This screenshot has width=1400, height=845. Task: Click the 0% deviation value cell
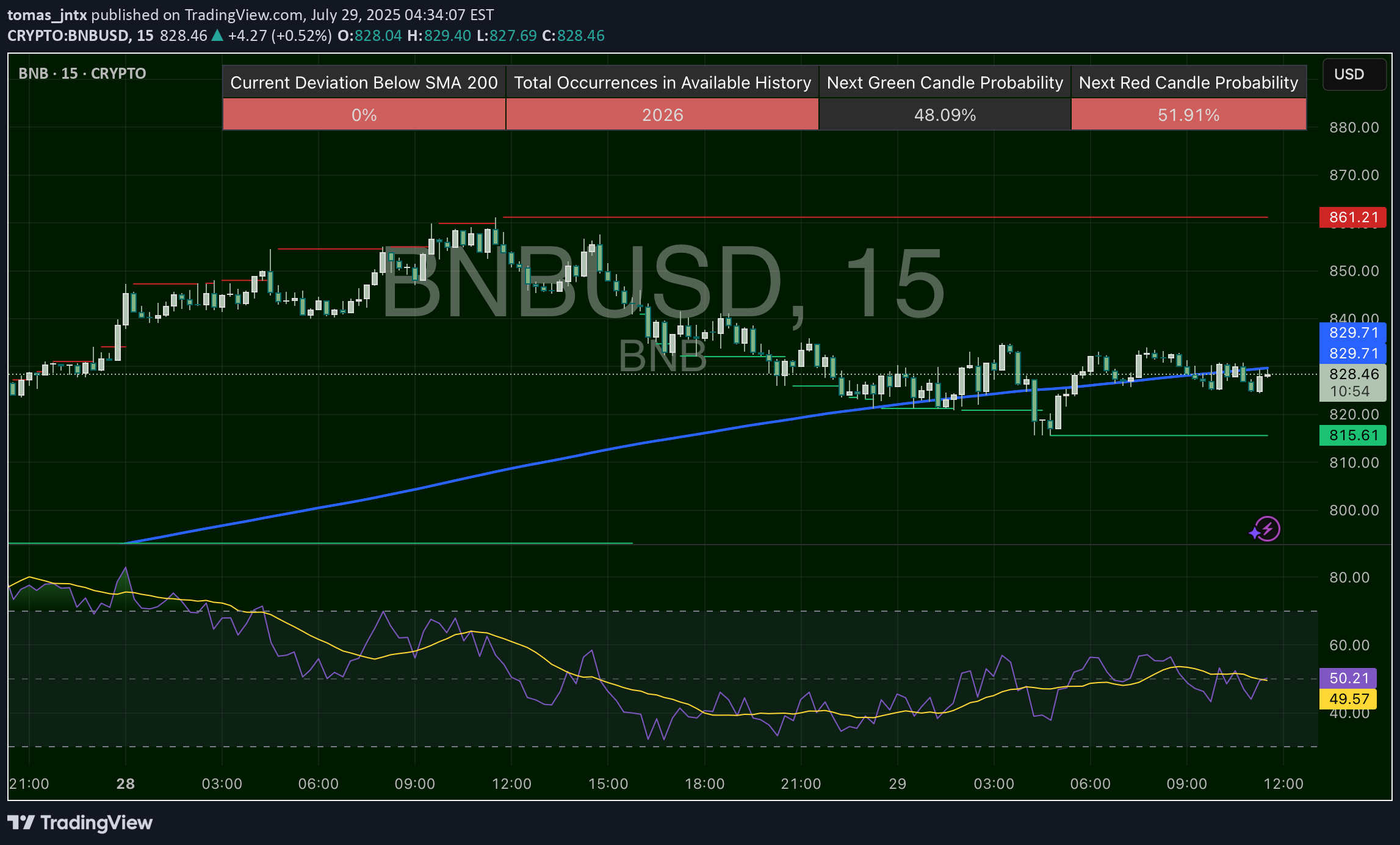click(x=364, y=115)
